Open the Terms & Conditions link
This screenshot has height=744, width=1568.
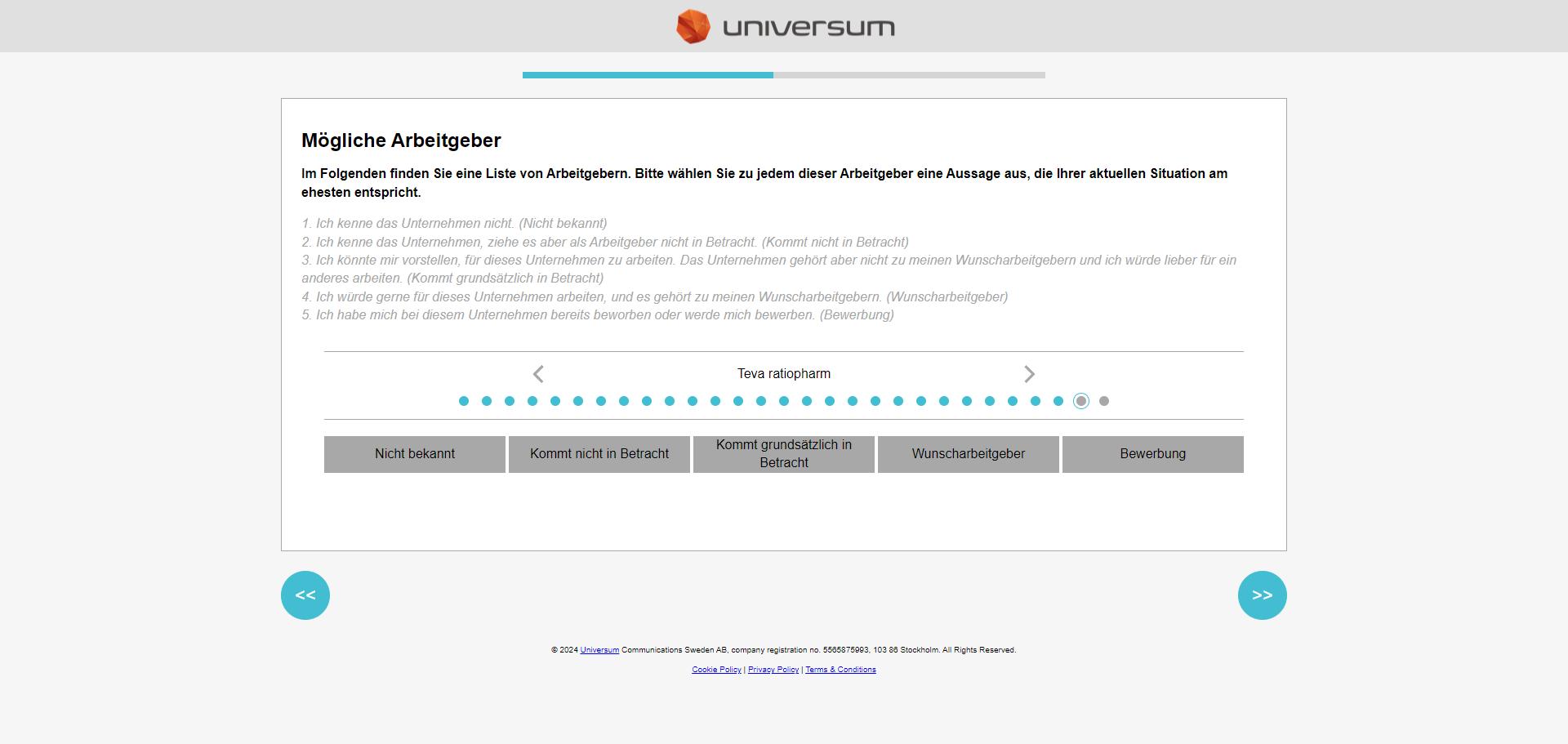[x=840, y=670]
